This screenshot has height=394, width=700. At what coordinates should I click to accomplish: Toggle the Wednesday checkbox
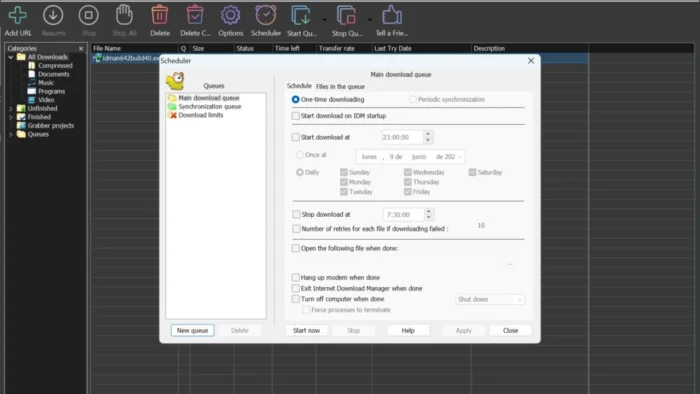coord(408,172)
